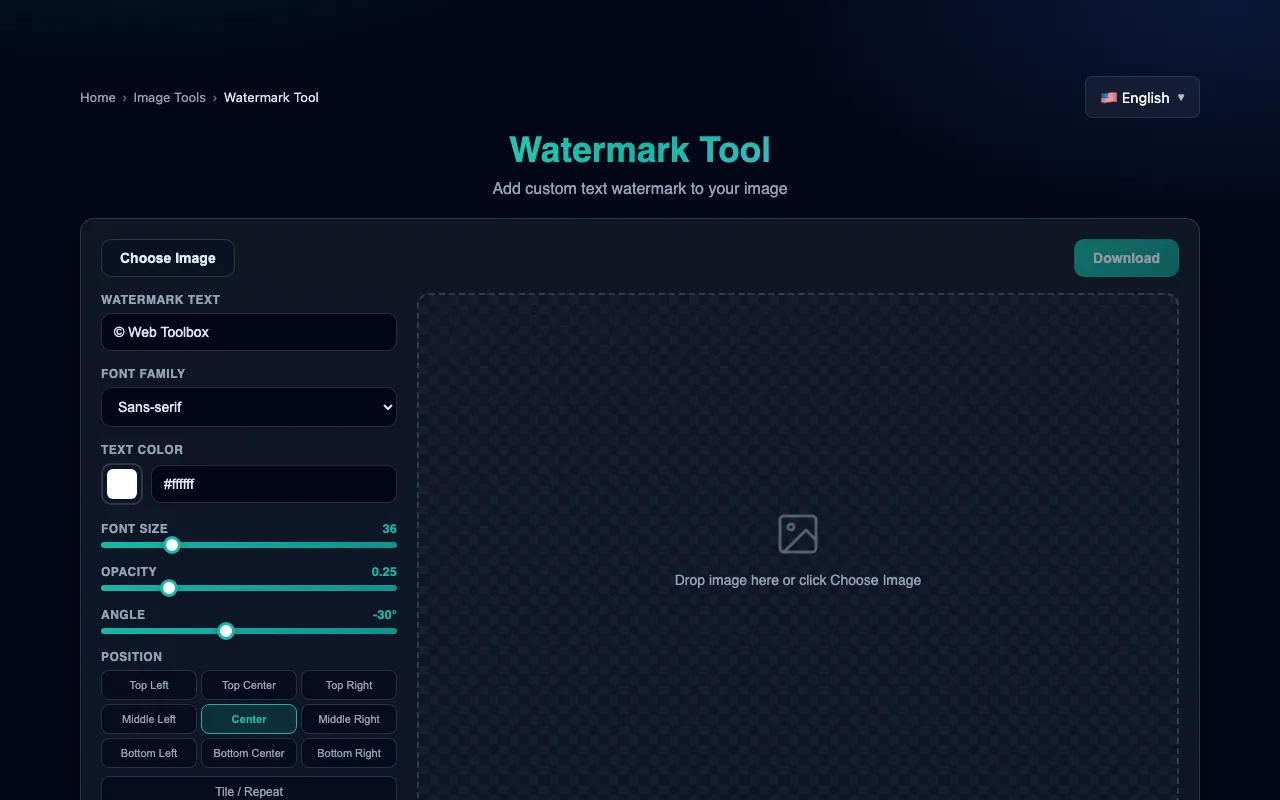1280x800 pixels.
Task: Click the Angle slider handle
Action: (226, 631)
